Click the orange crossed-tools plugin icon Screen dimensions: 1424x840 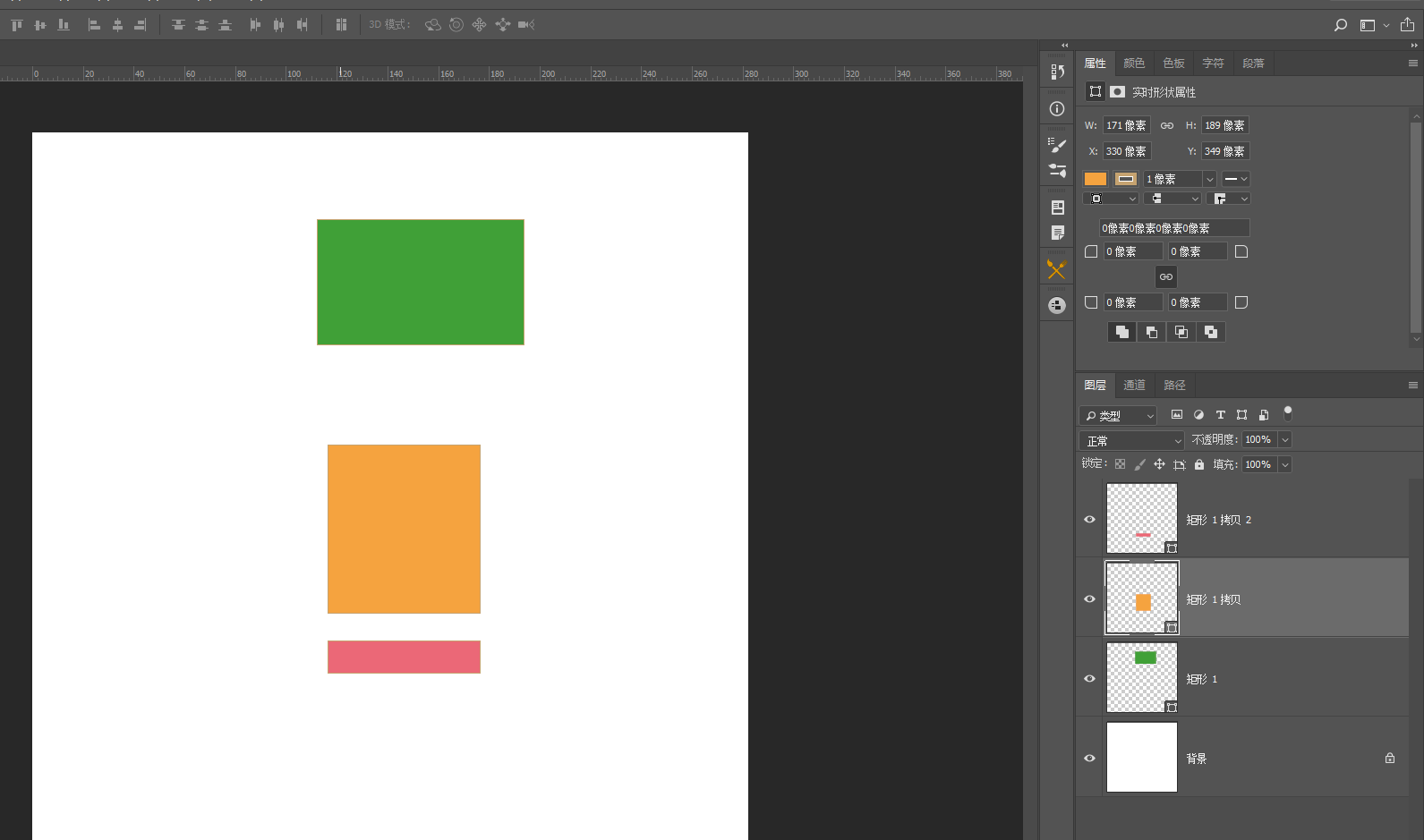[1057, 269]
